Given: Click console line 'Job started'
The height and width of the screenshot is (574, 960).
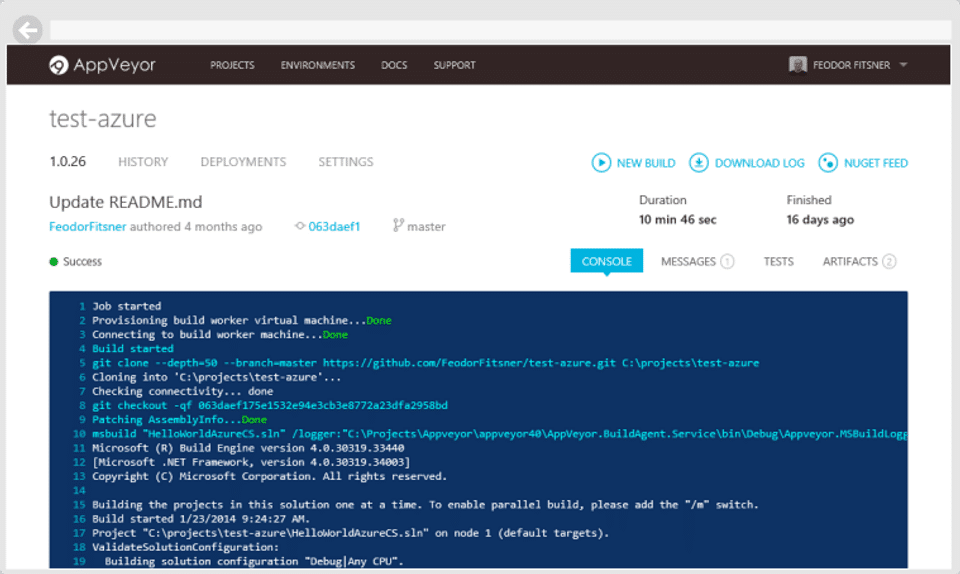Looking at the screenshot, I should [126, 306].
